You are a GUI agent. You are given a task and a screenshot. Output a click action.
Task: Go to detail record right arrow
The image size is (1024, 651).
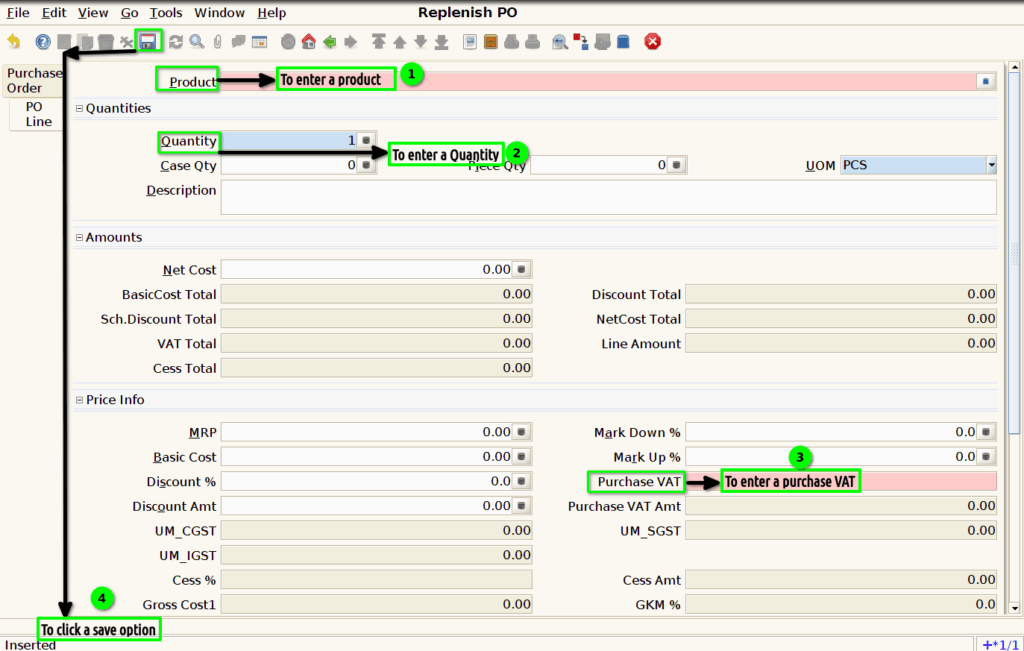click(x=351, y=42)
